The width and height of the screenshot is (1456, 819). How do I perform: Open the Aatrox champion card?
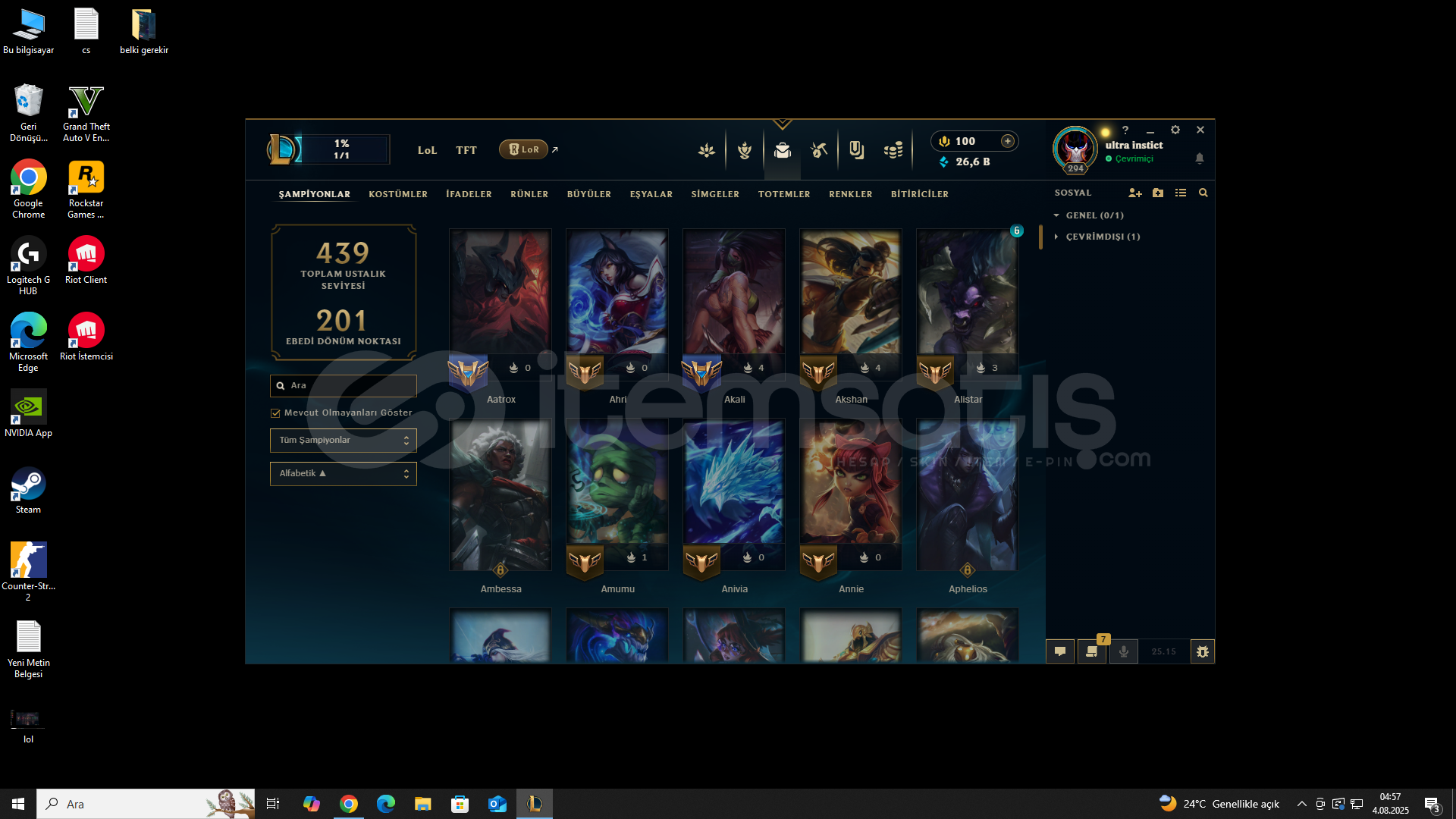click(x=500, y=303)
